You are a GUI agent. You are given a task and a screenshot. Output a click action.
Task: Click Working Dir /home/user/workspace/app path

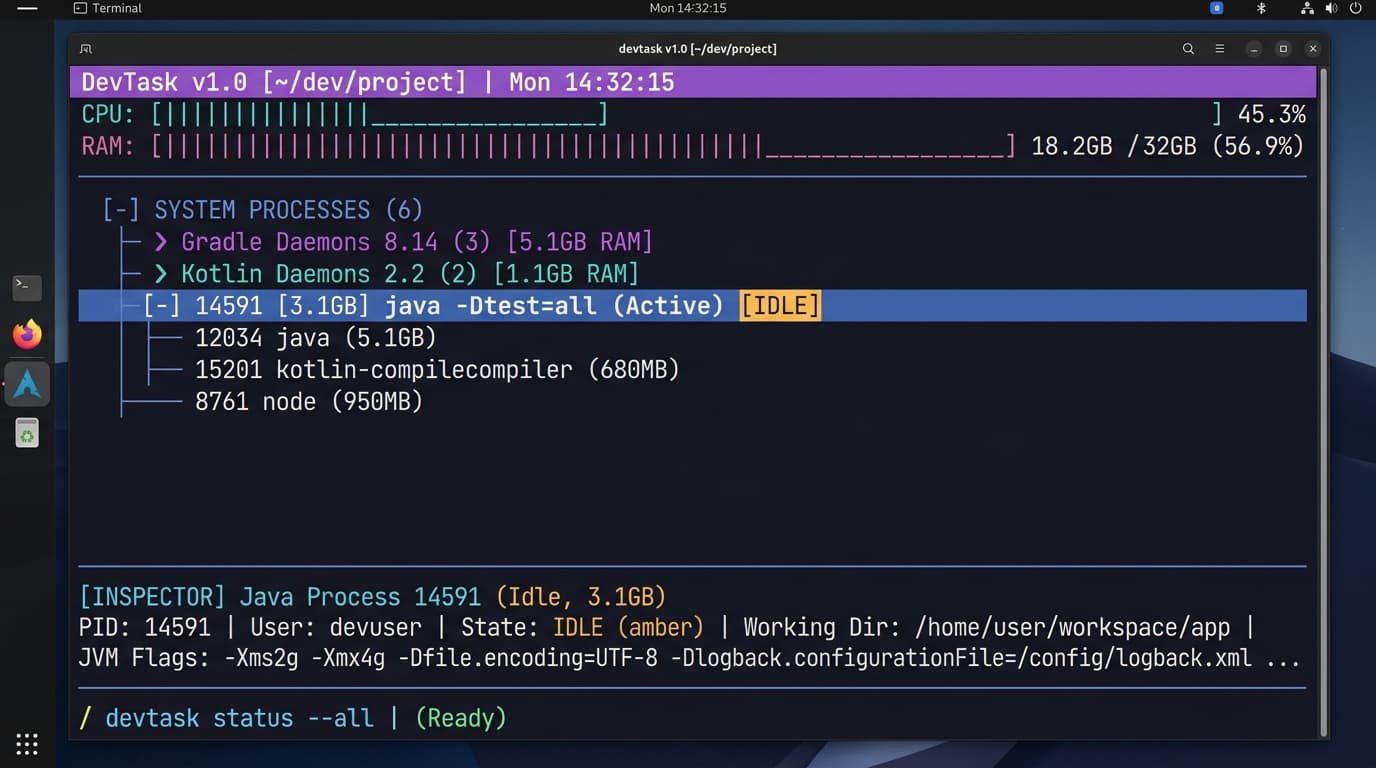click(987, 628)
